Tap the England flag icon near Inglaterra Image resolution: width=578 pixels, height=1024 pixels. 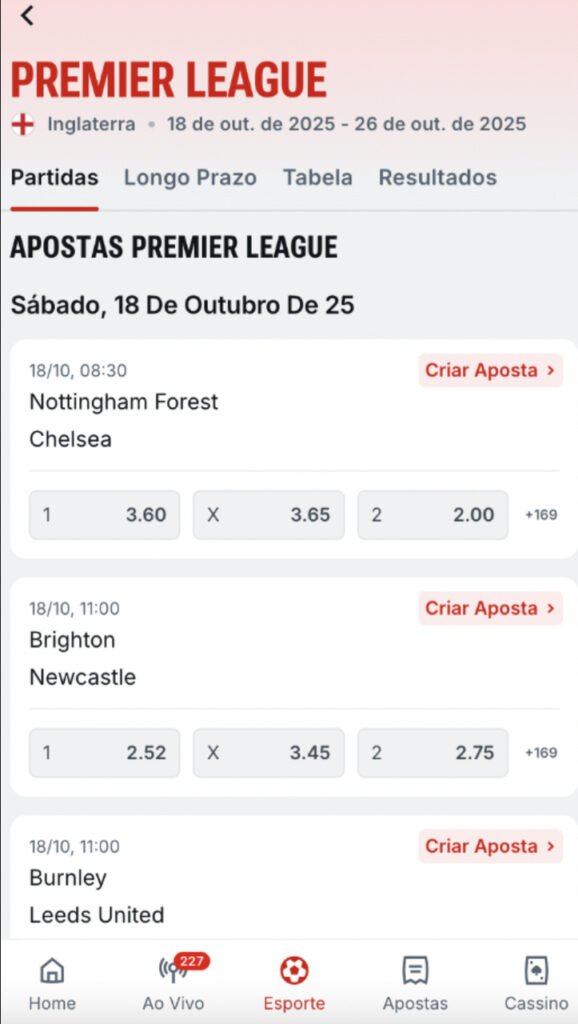21,124
